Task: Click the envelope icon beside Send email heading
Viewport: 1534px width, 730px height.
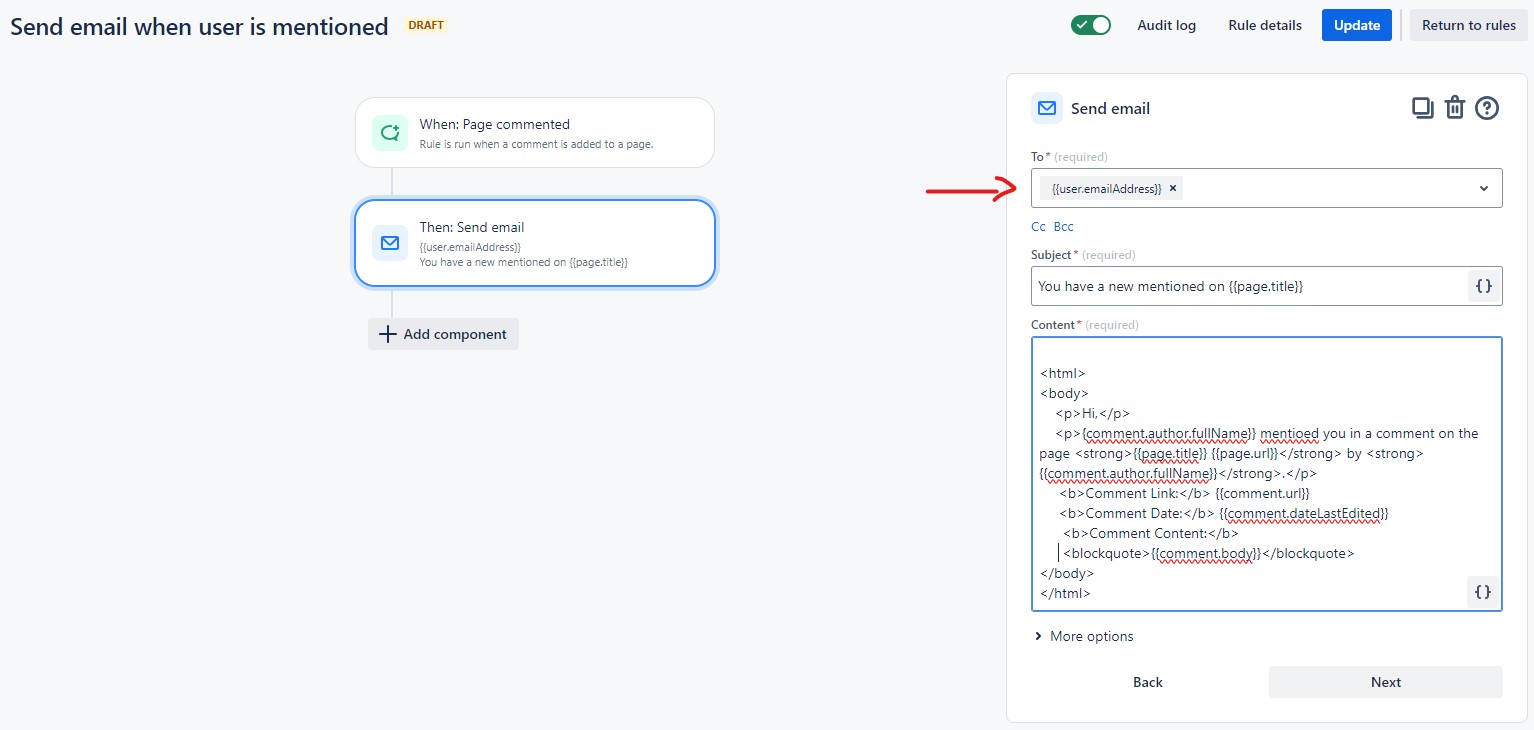Action: click(x=1046, y=108)
